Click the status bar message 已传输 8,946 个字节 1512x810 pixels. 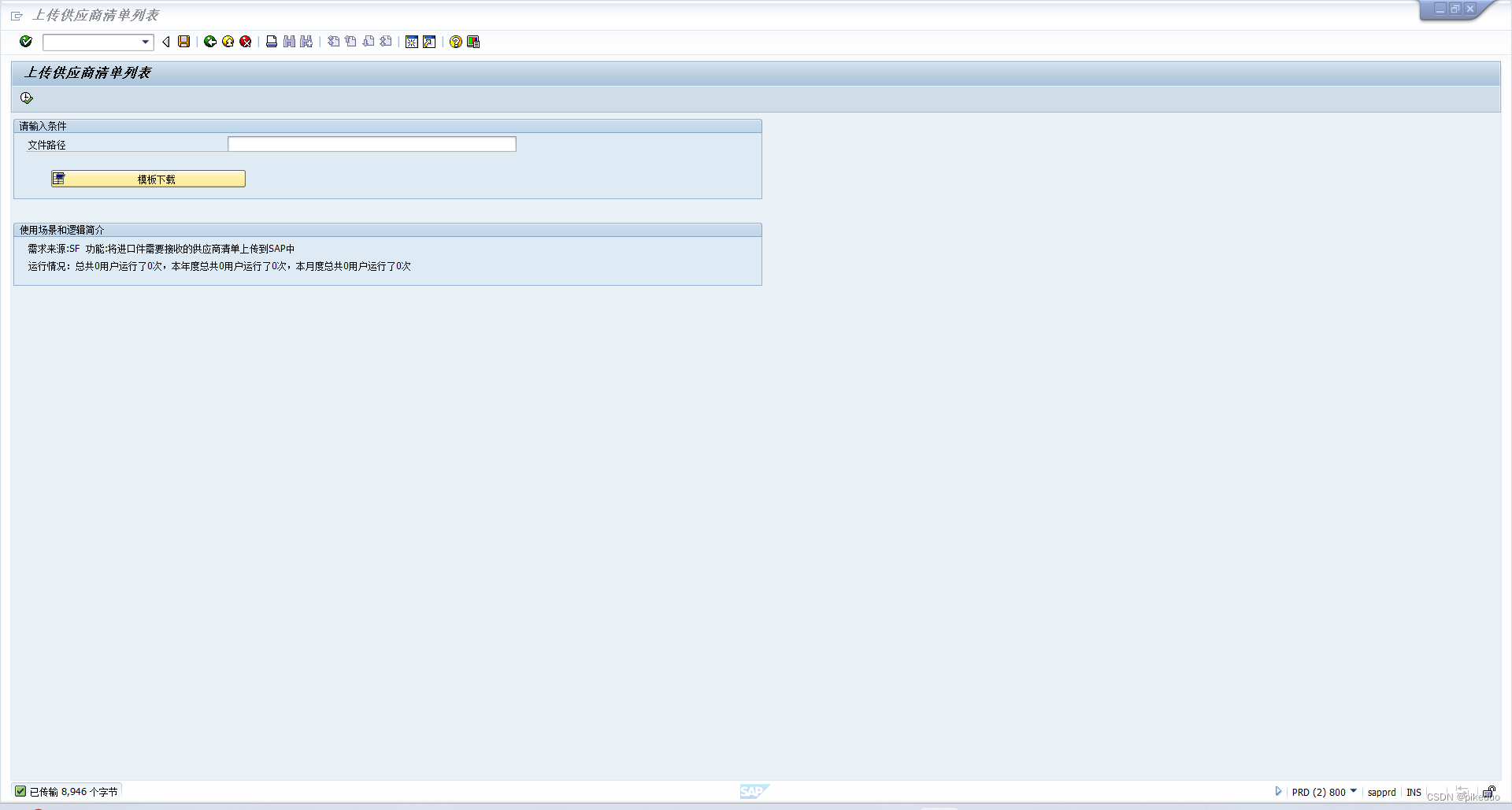[x=73, y=792]
